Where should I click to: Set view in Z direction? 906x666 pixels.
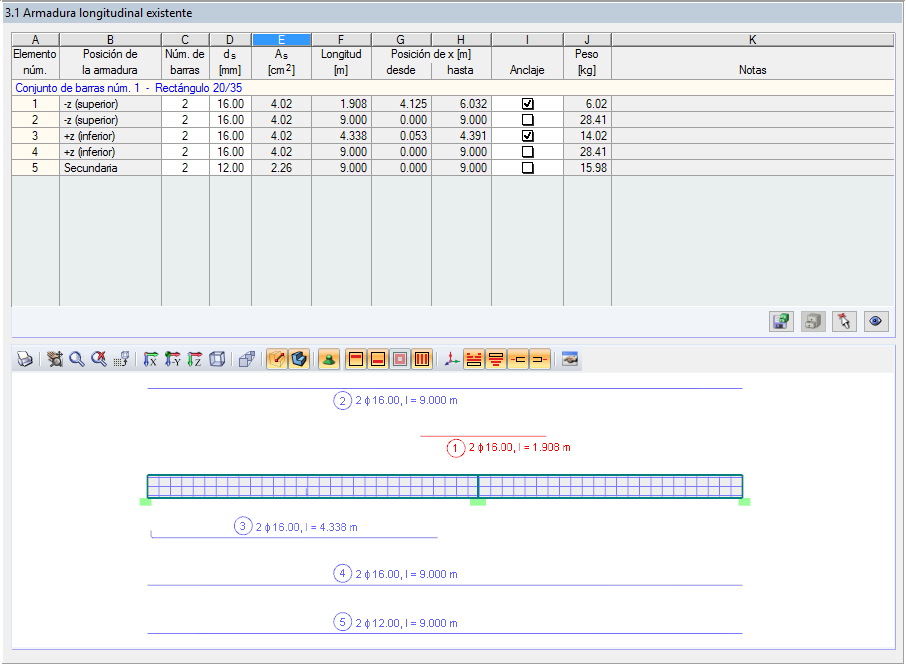click(x=195, y=359)
